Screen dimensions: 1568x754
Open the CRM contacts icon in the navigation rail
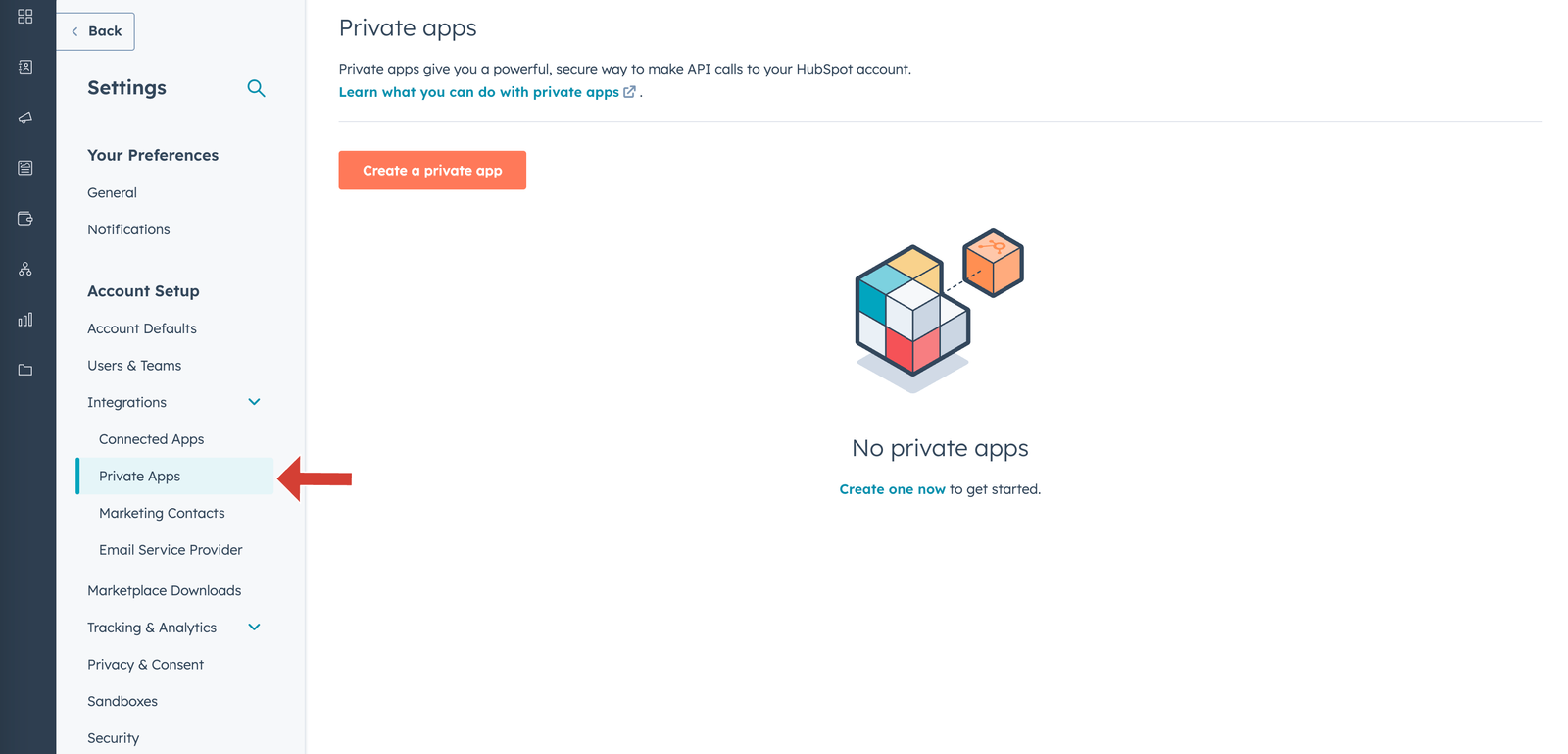[24, 67]
